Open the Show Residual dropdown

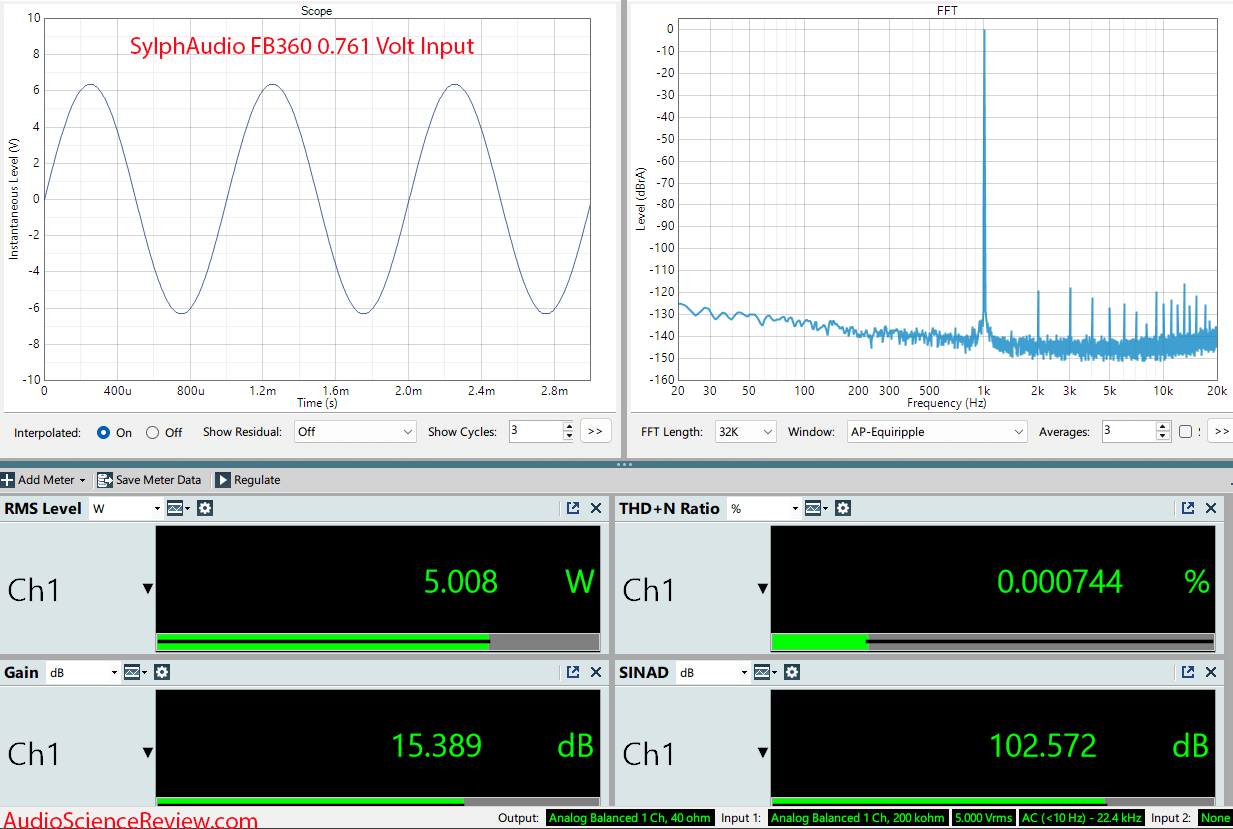coord(354,432)
